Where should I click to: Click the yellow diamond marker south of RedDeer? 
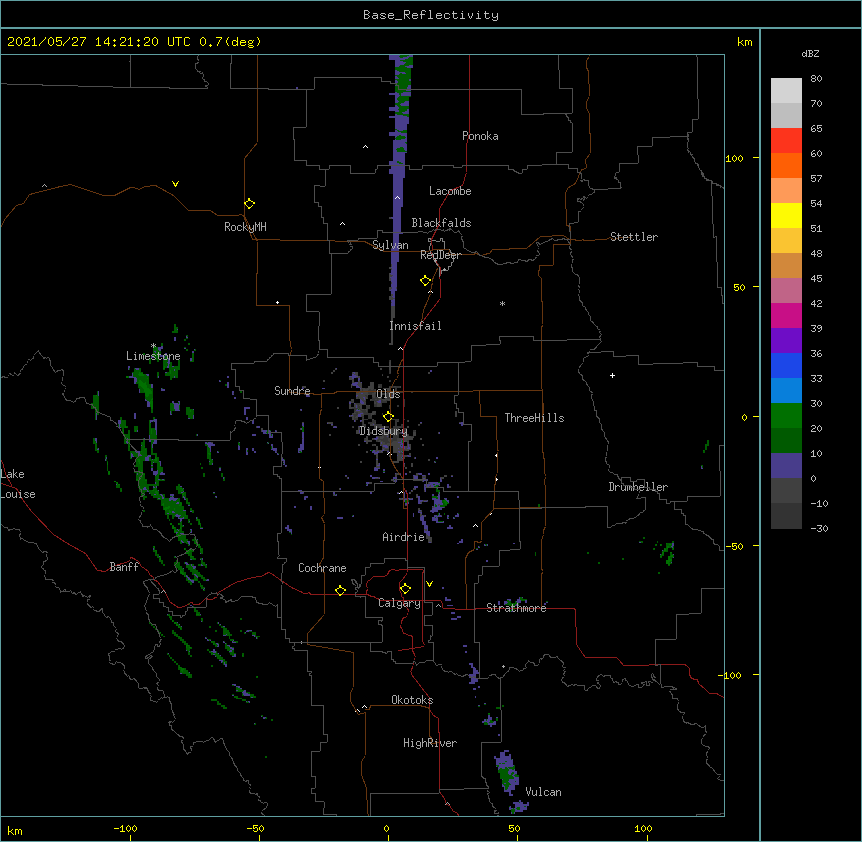pyautogui.click(x=425, y=281)
